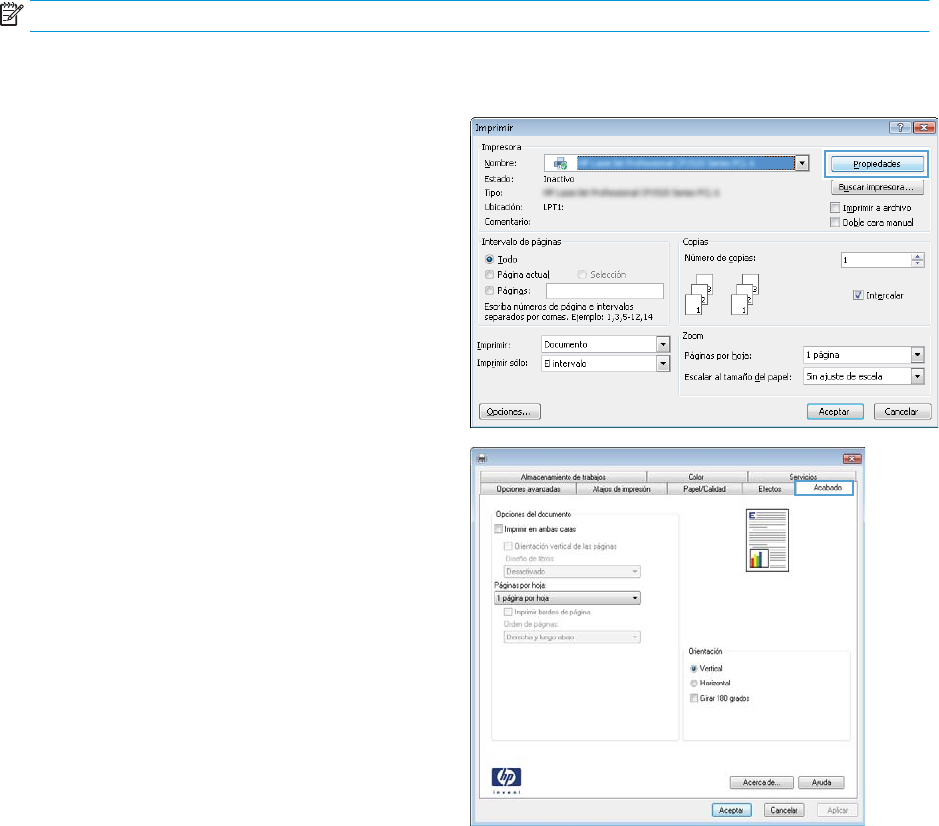
Task: Expand the printer Nombre dropdown
Action: tap(802, 163)
